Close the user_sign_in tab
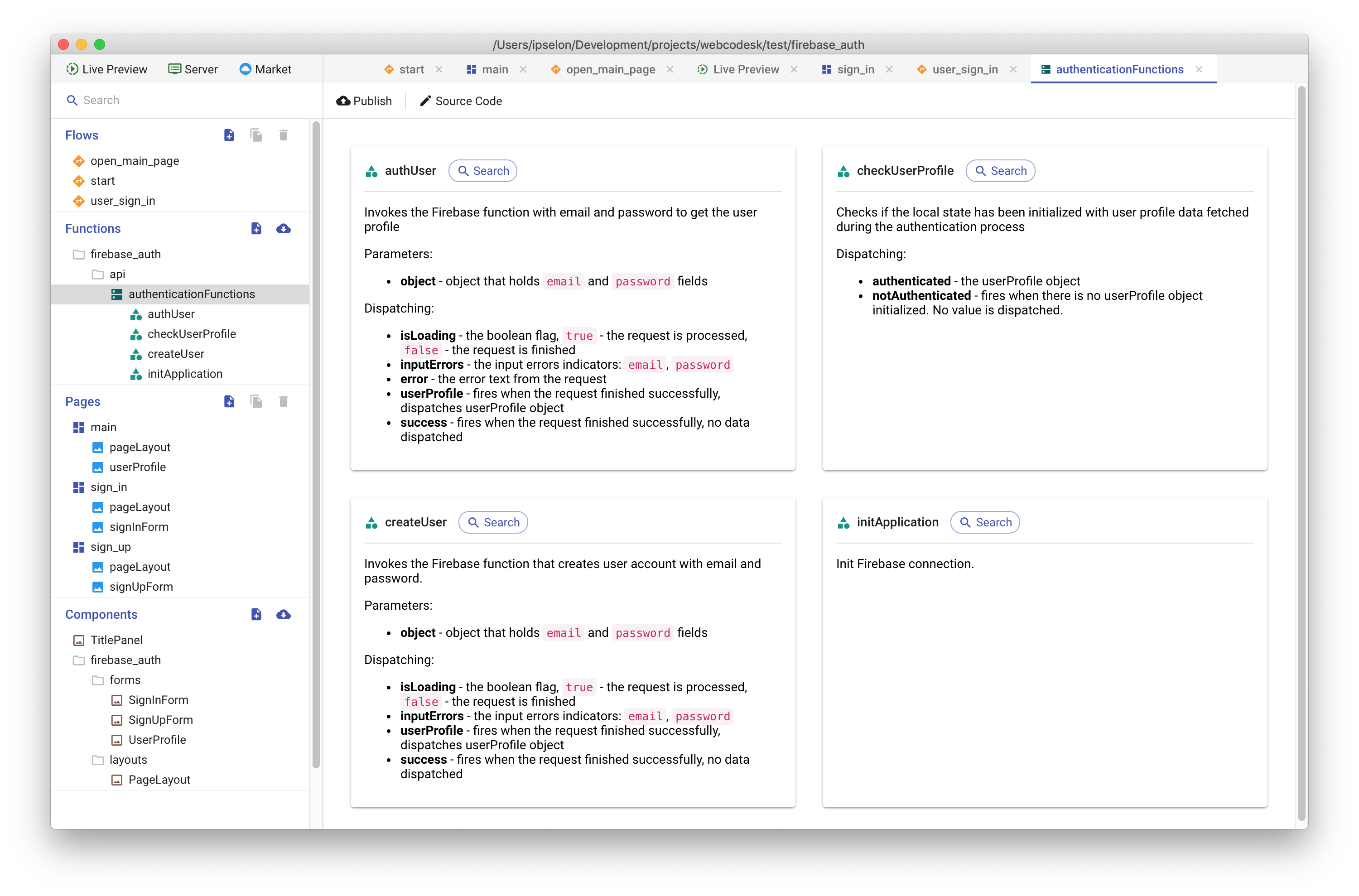Screen dimensions: 1359x896 [x=1013, y=69]
